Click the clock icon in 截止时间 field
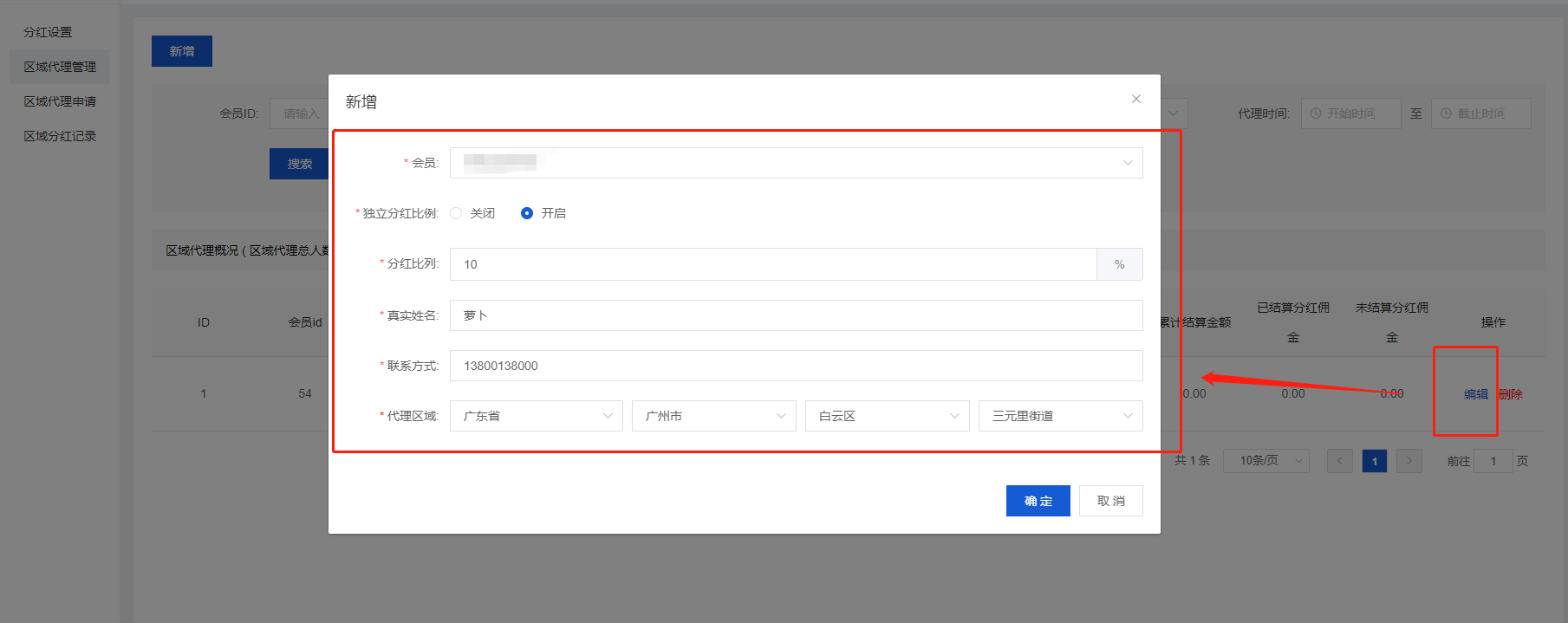This screenshot has height=623, width=1568. [x=1446, y=114]
